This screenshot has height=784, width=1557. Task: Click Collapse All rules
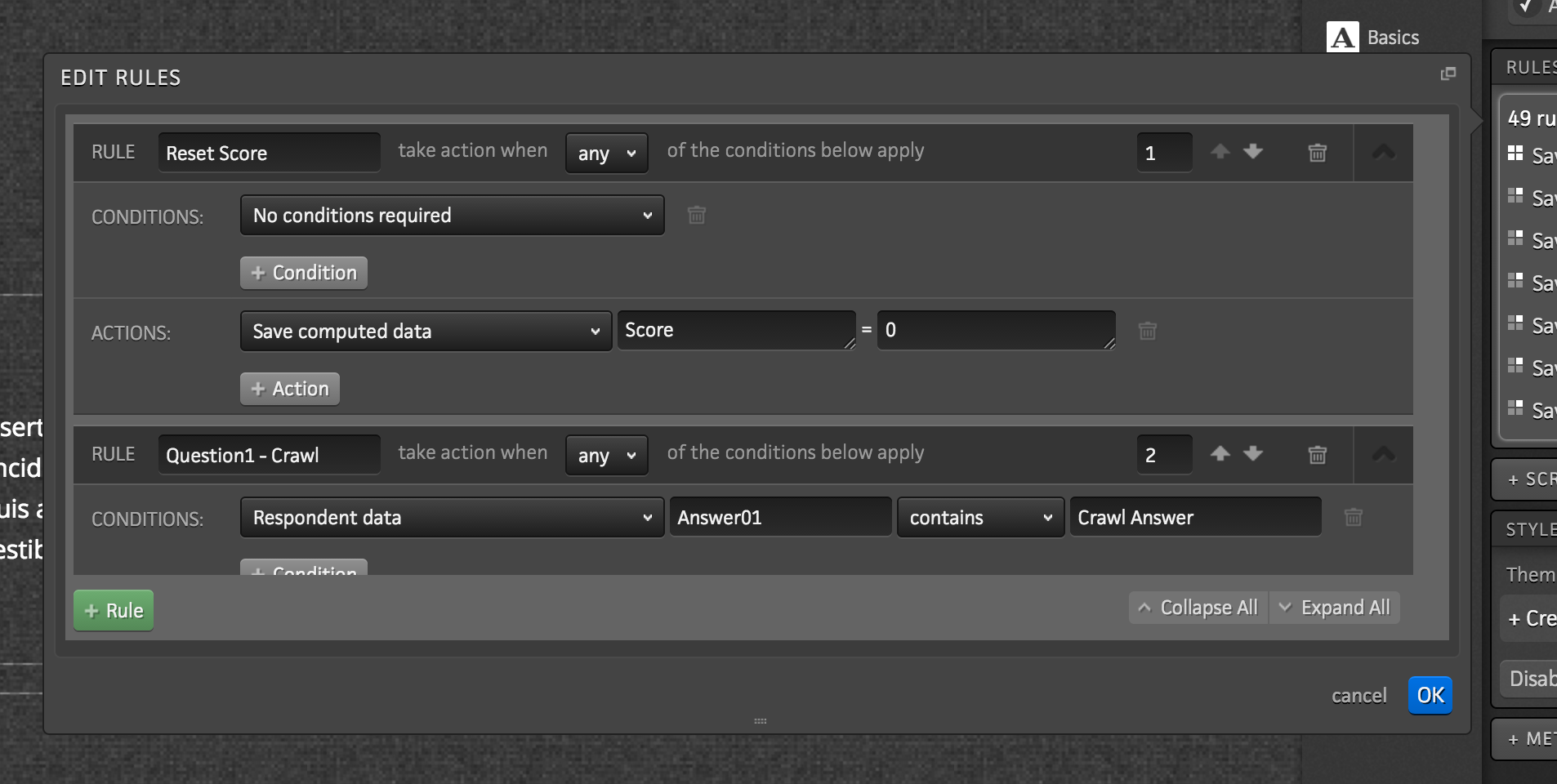click(1198, 608)
